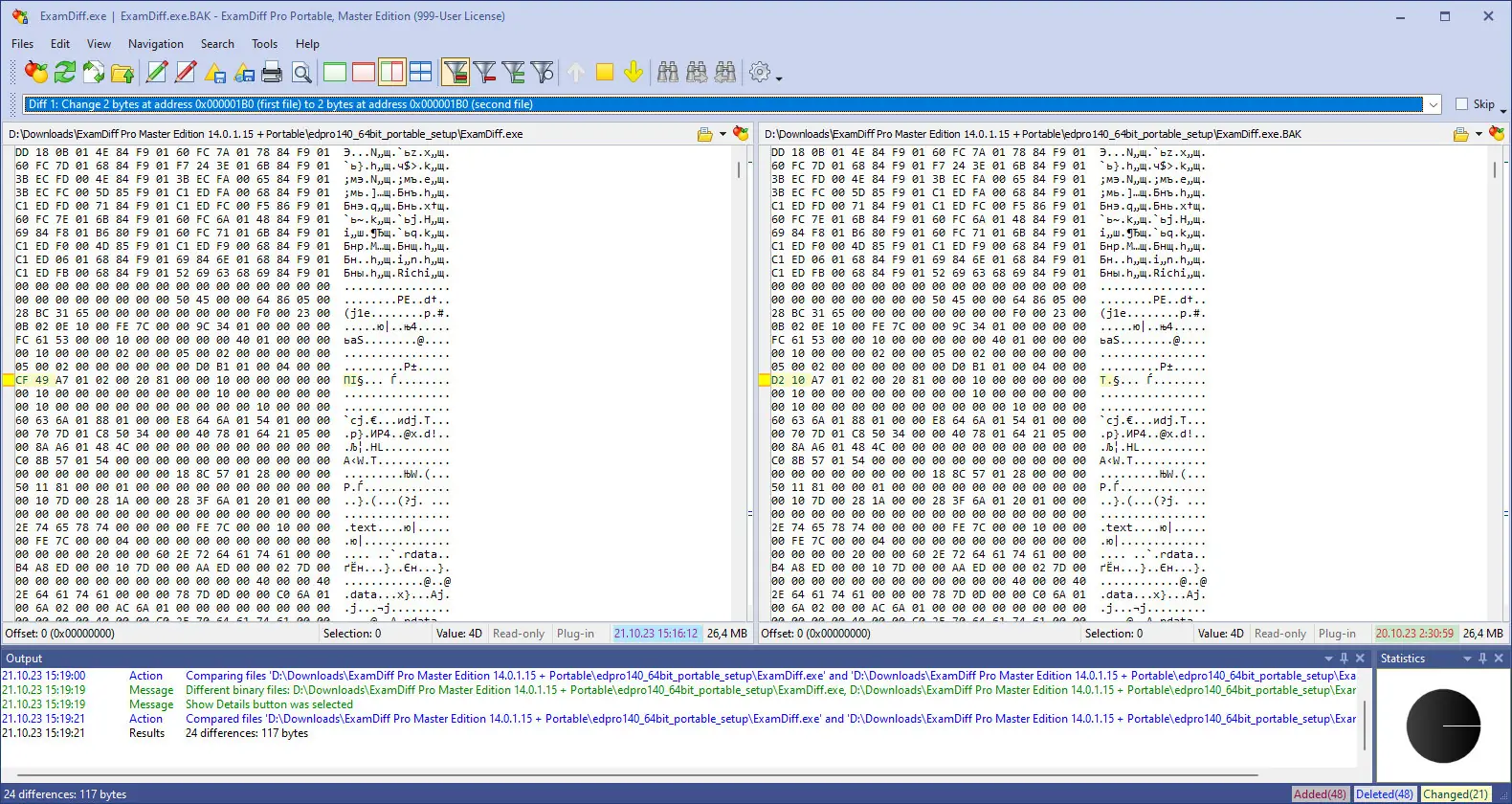Open the Statistics panel options dropdown arrow
This screenshot has height=804, width=1512.
(1467, 659)
